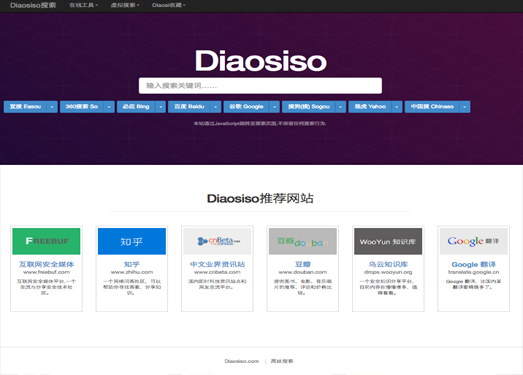The width and height of the screenshot is (523, 375).
Task: Expand the Baidu search dropdown arrow
Action: point(216,107)
